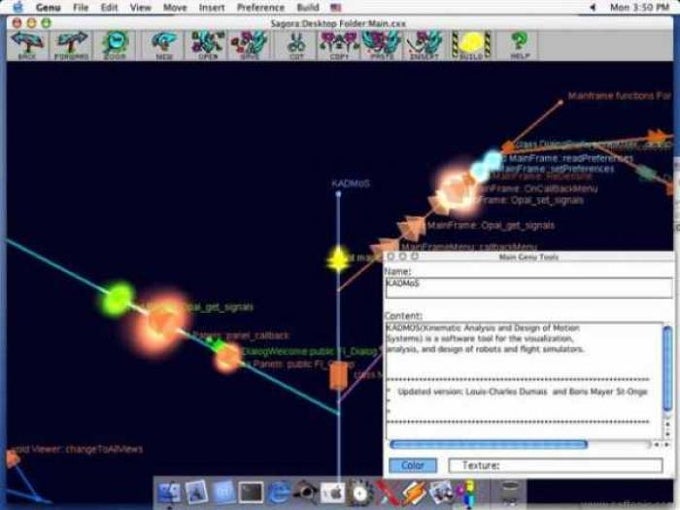Click the Build hard-hat toolbar icon

[471, 45]
